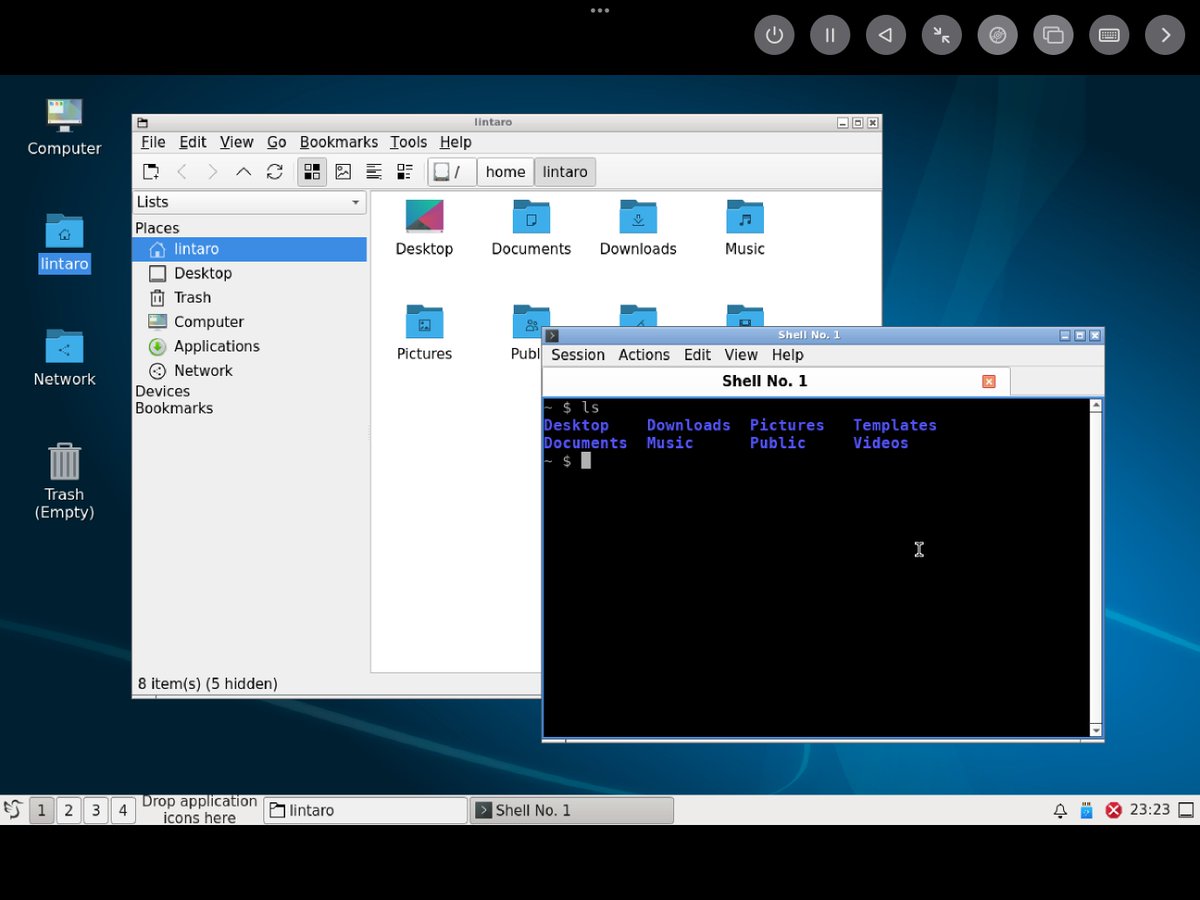The image size is (1200, 900).
Task: Click the keyboard icon in the top bar
Action: click(1109, 35)
